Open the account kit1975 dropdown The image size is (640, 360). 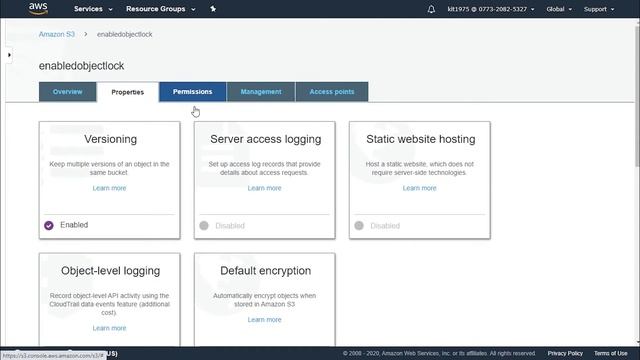coord(491,9)
